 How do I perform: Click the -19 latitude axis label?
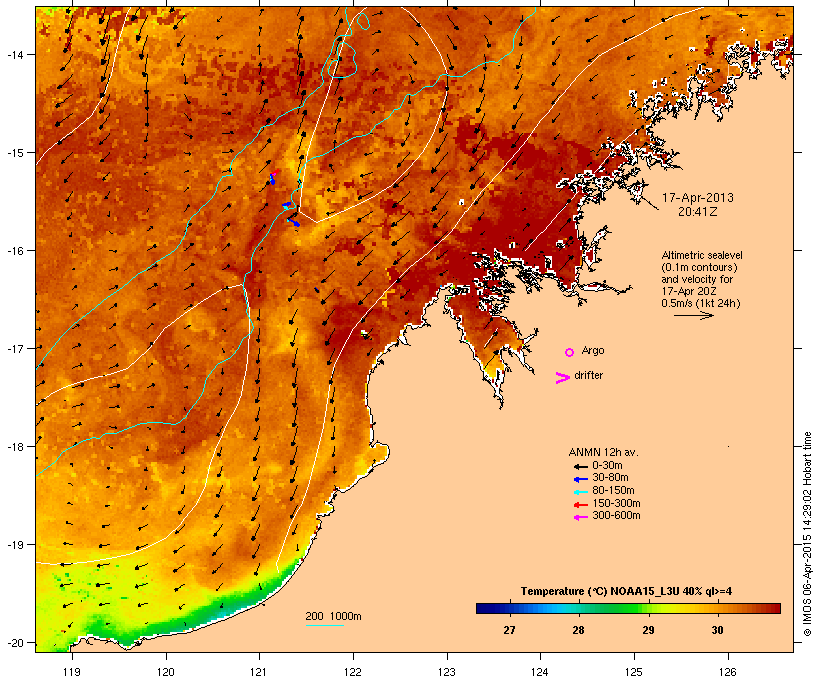click(x=14, y=545)
